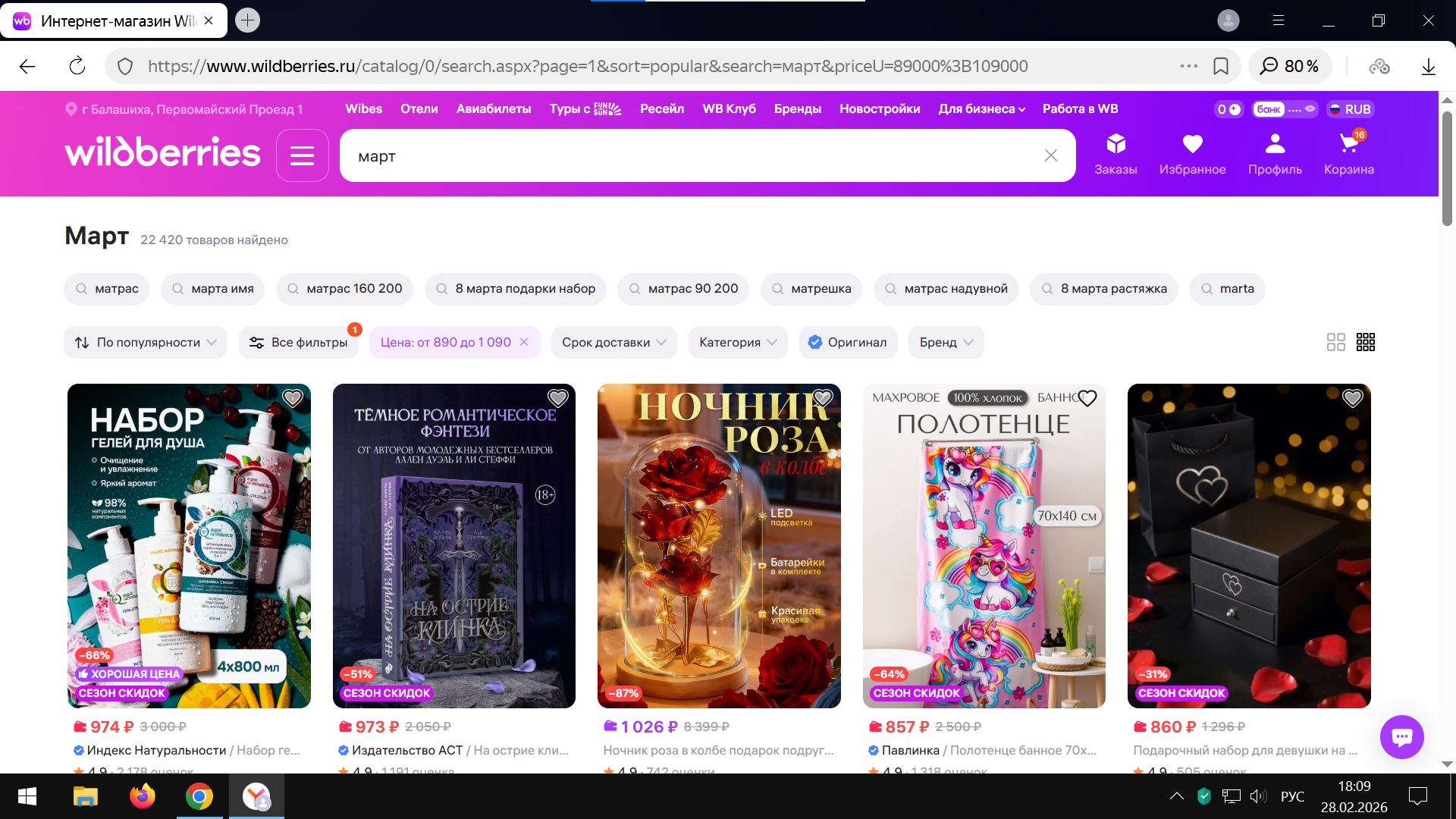Open the Для бизнеса menu

point(981,108)
